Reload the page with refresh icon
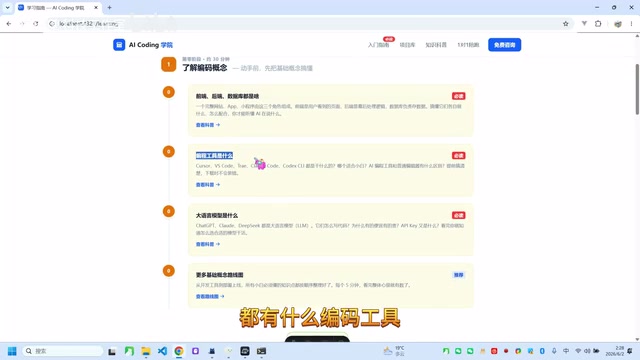The width and height of the screenshot is (640, 360). (36, 24)
